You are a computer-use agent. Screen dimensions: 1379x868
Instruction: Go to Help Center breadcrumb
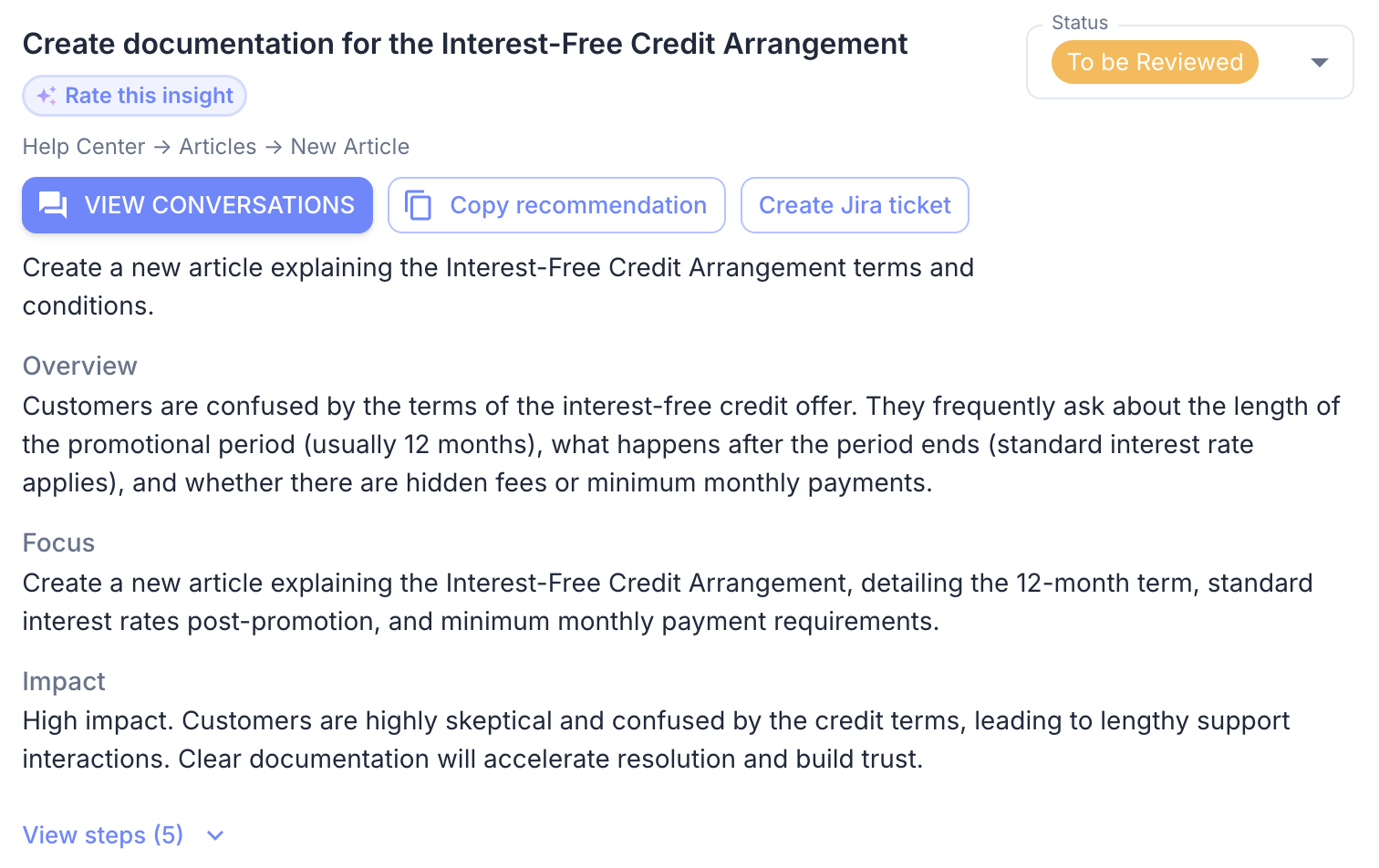click(84, 147)
